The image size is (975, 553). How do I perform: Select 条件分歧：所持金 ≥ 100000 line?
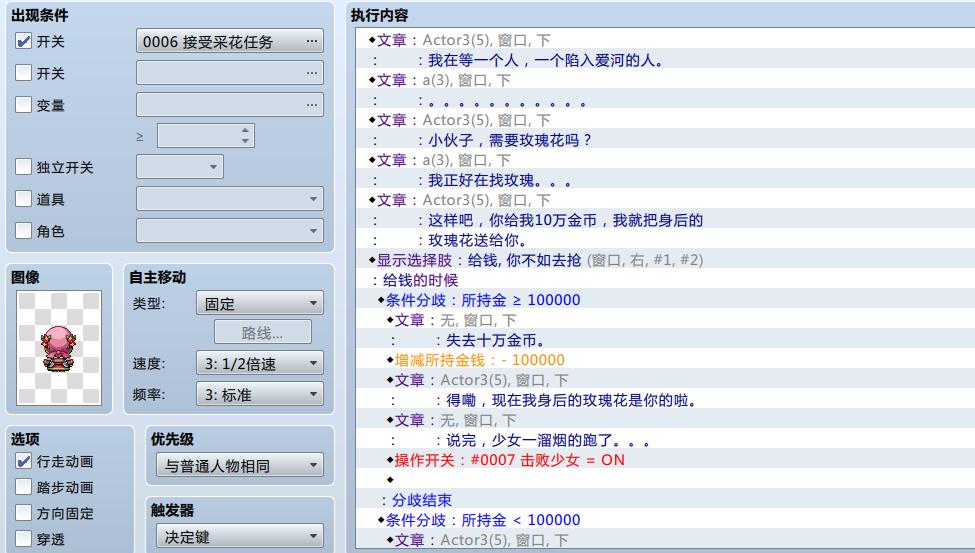665,300
